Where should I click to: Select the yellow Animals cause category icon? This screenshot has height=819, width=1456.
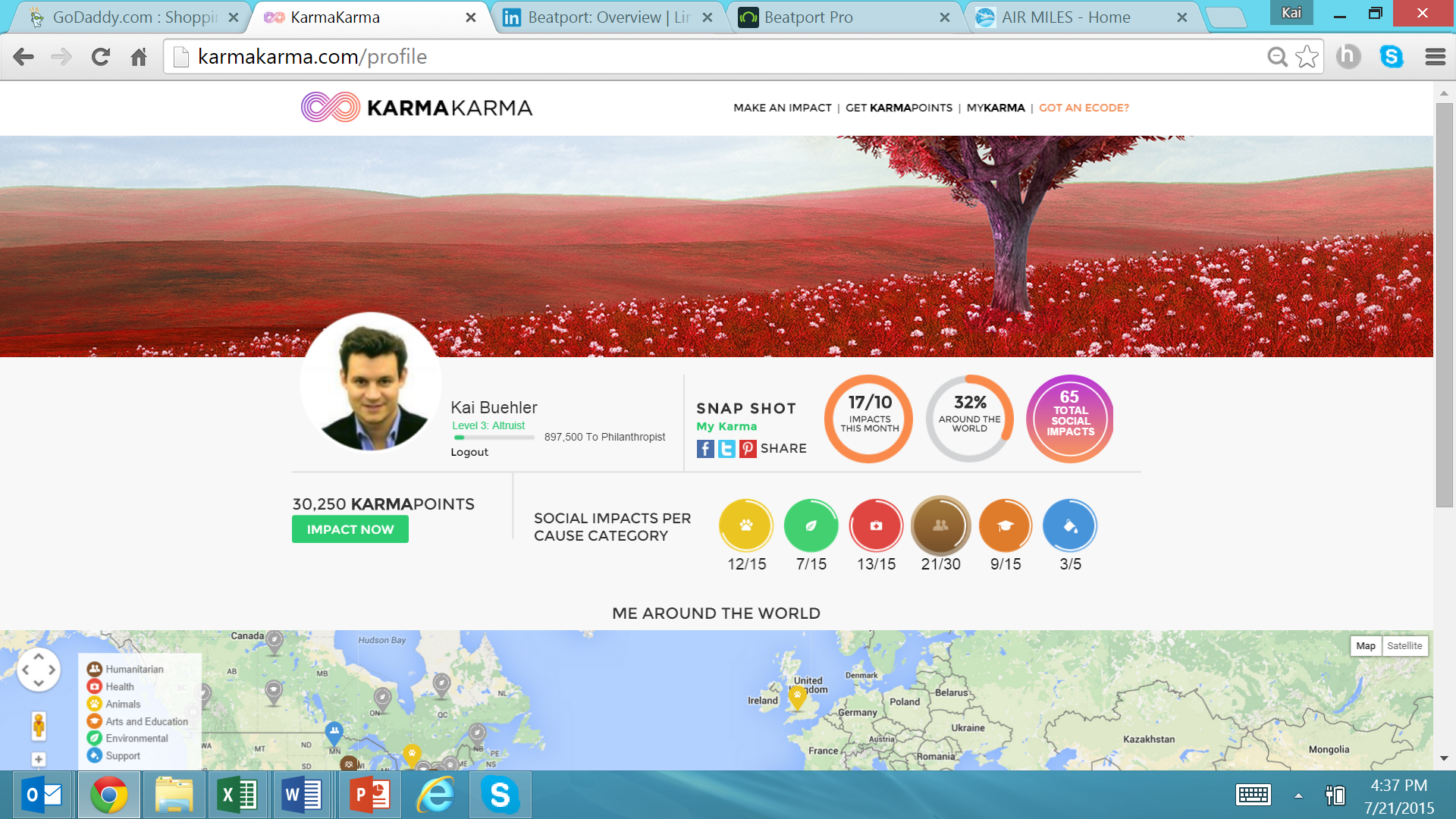tap(746, 526)
